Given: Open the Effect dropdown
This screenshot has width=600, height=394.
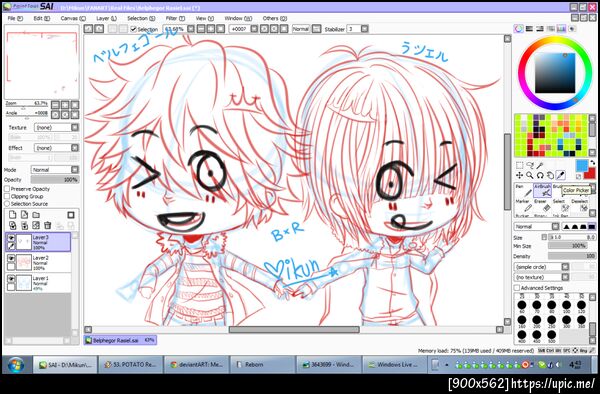Looking at the screenshot, I should coord(56,148).
